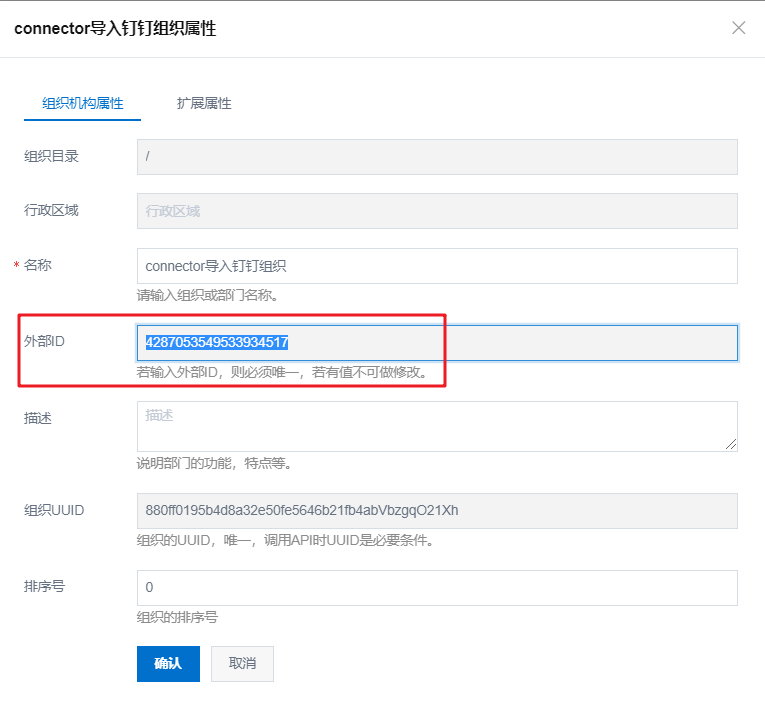This screenshot has width=765, height=719.
Task: Switch to the 组织机构属性 tab
Action: 82,104
